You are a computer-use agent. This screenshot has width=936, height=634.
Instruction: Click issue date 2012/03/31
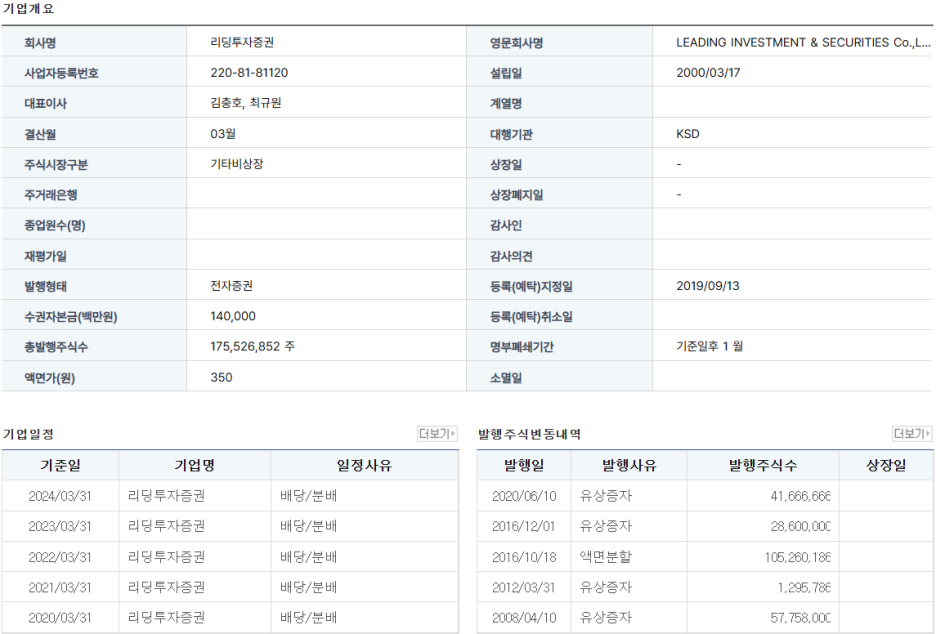tap(524, 587)
